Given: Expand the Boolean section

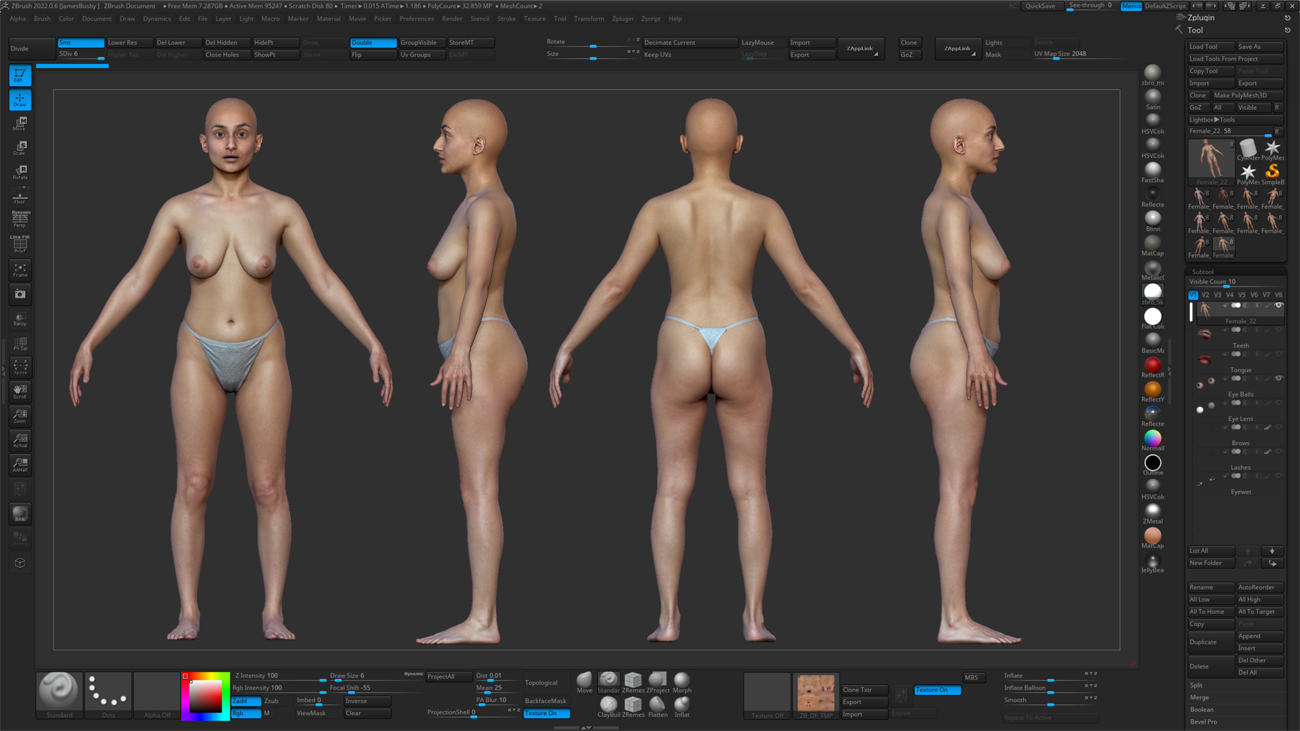Looking at the screenshot, I should (1202, 709).
